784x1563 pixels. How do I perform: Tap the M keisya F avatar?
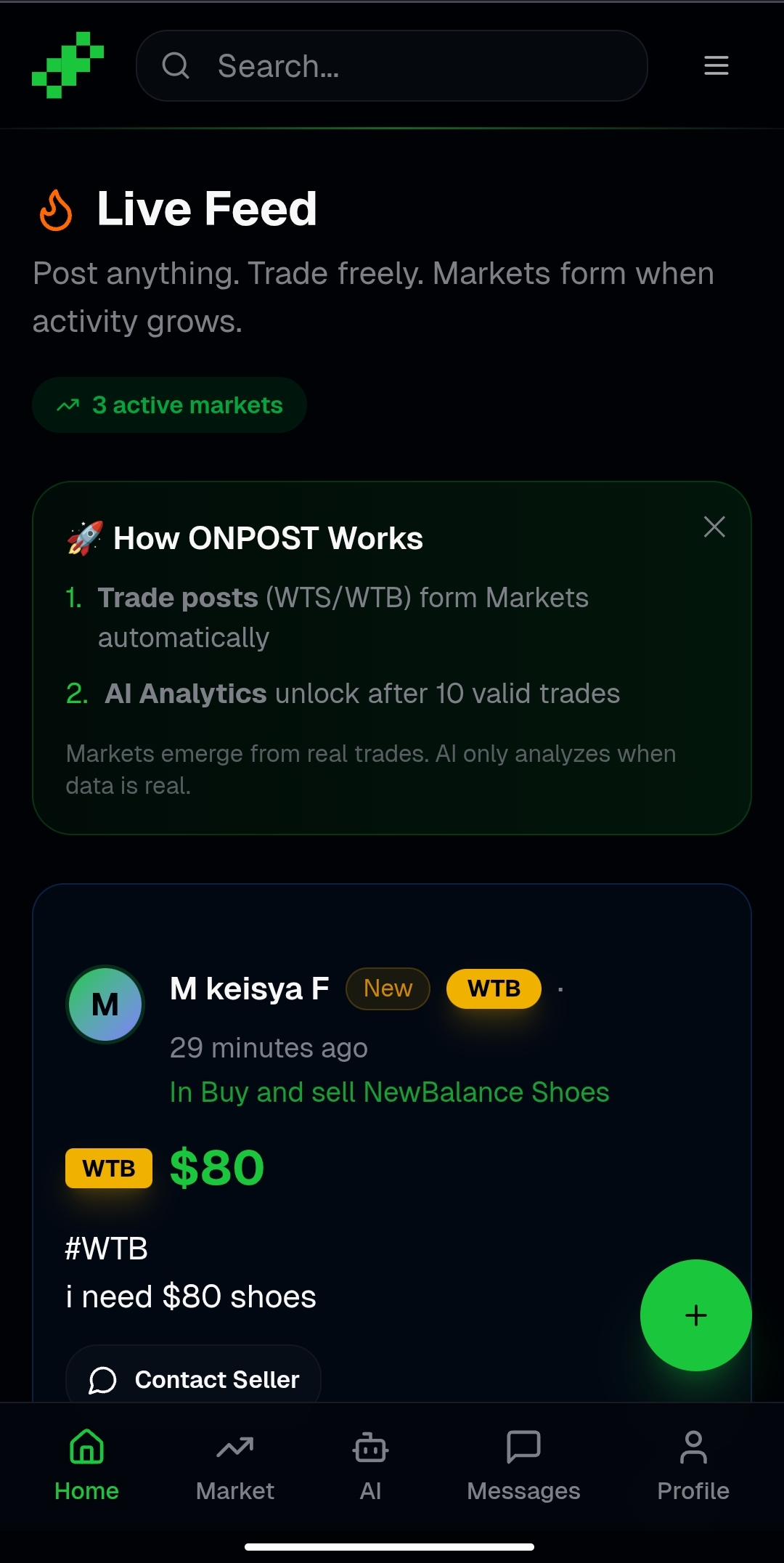tap(105, 1004)
